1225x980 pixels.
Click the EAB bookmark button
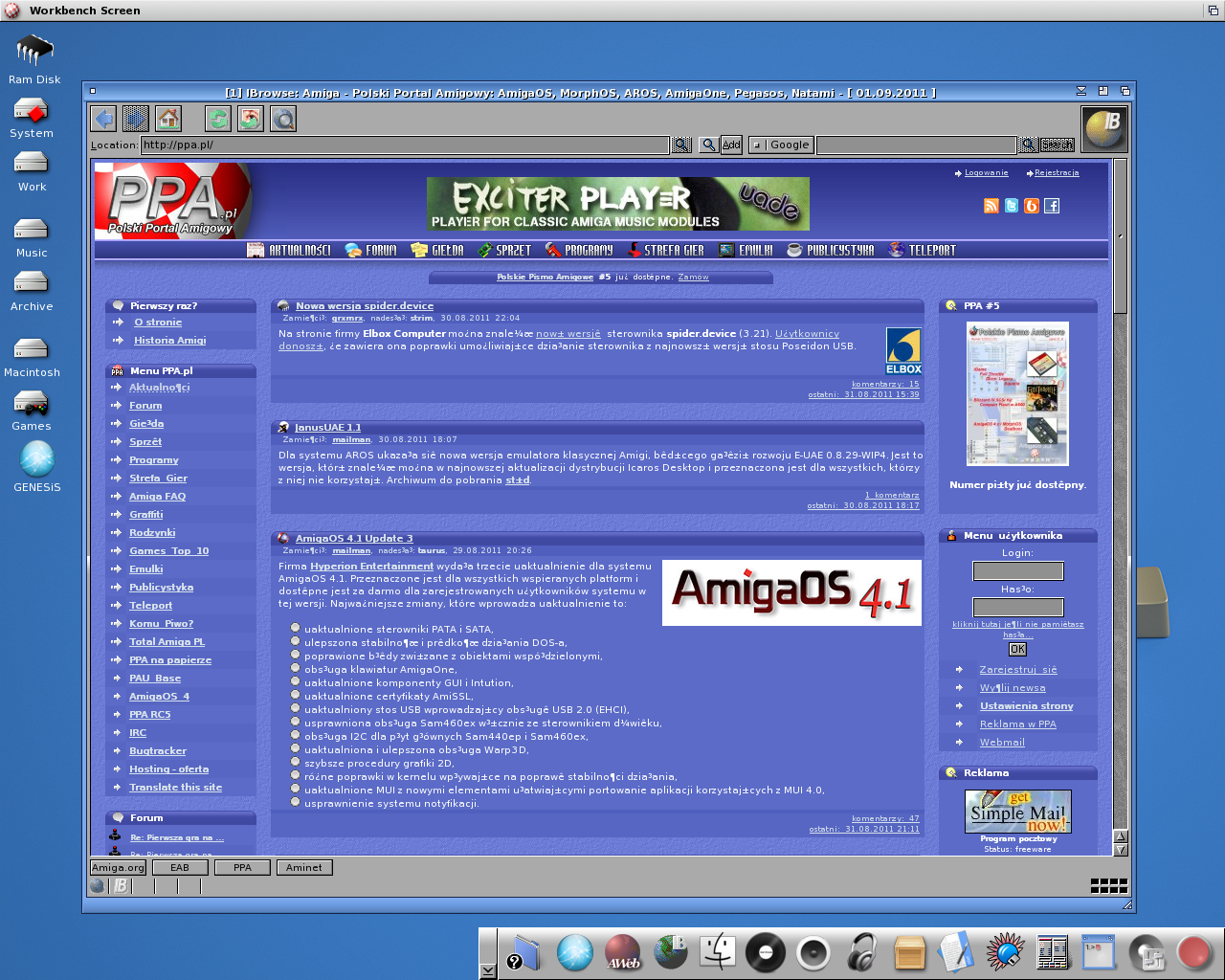pyautogui.click(x=180, y=867)
